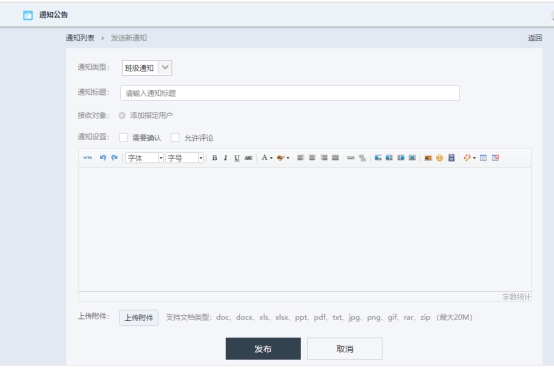This screenshot has width=554, height=371.
Task: Align text left
Action: [x=300, y=158]
